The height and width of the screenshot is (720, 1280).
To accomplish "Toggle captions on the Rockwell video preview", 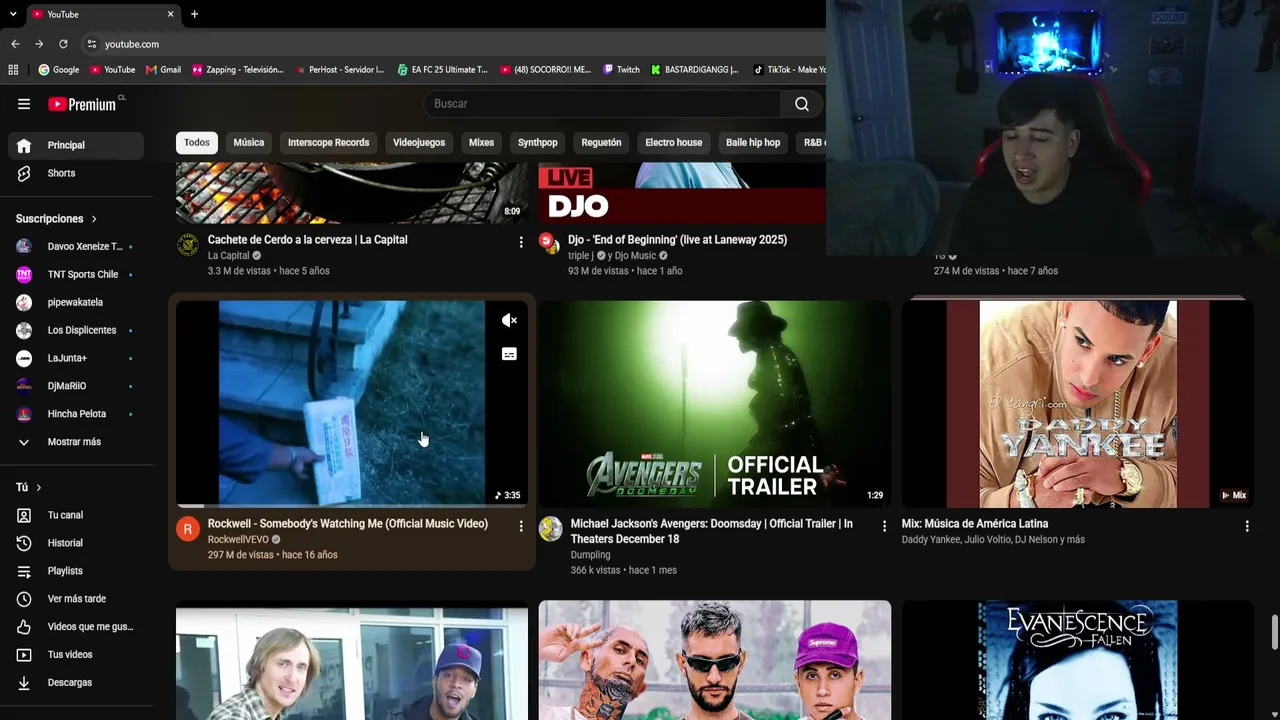I will point(509,354).
